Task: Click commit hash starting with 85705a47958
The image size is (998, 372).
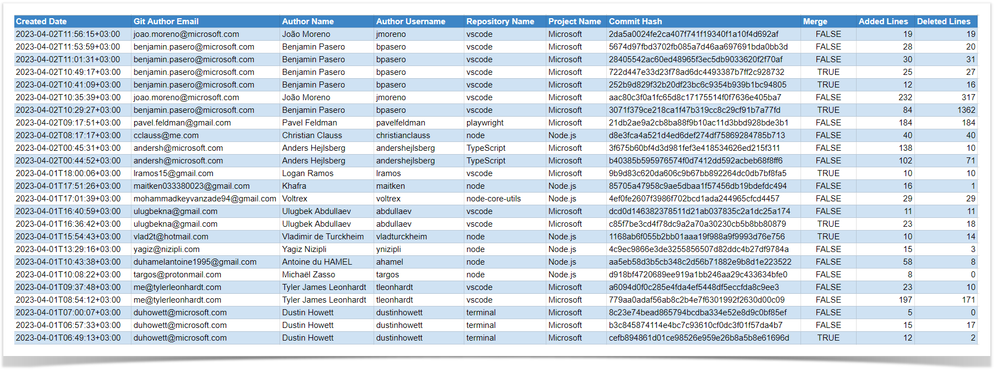Action: point(698,186)
